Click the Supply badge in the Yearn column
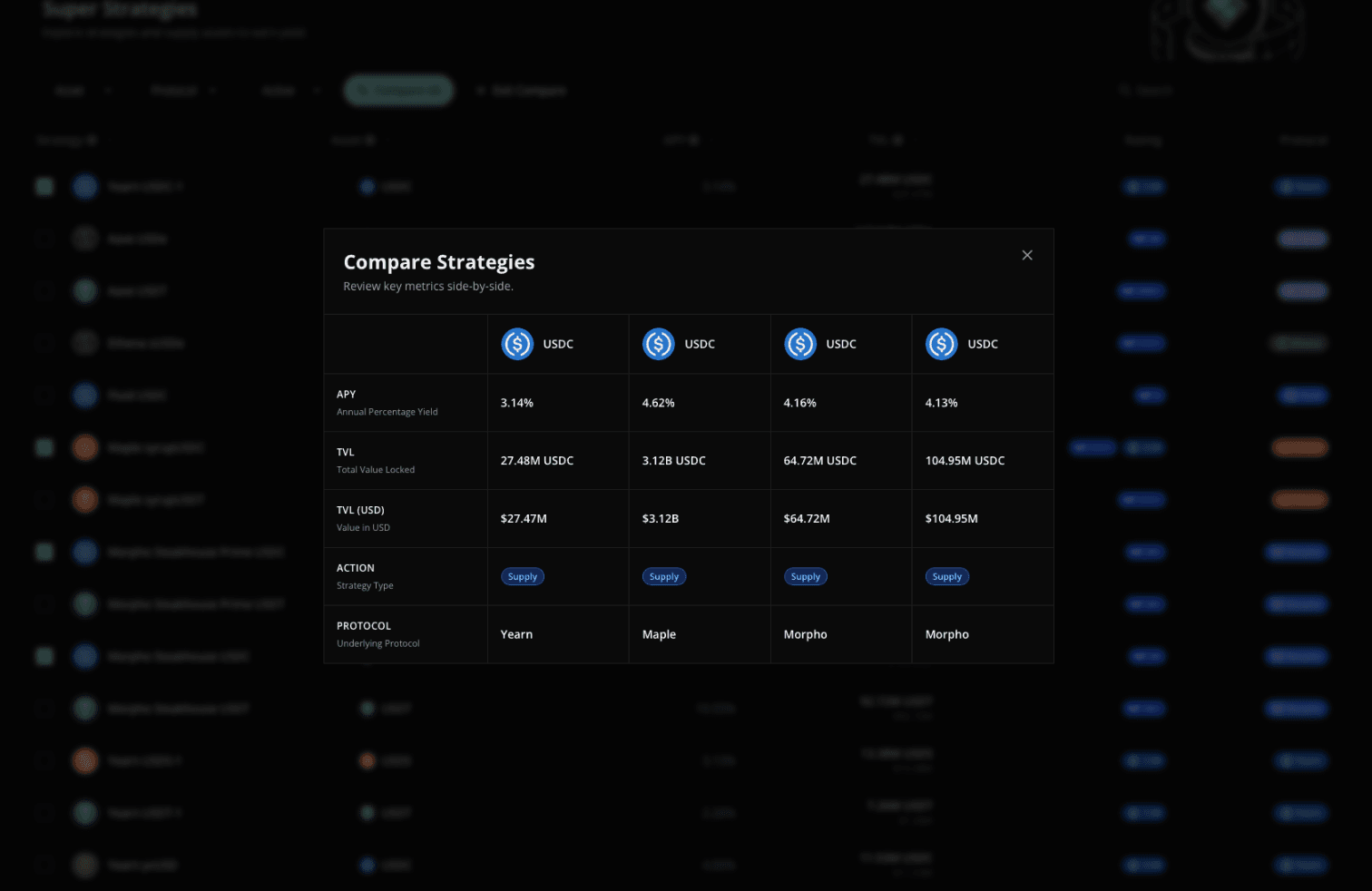 click(x=523, y=576)
